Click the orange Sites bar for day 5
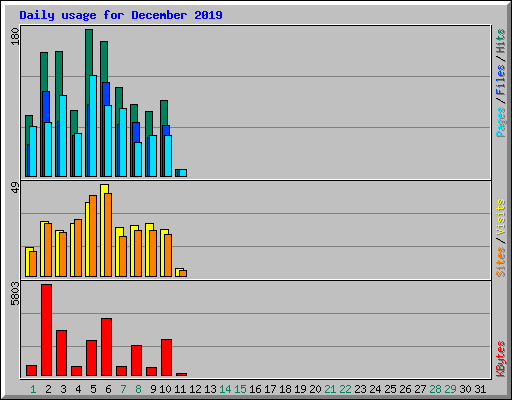 (93, 236)
